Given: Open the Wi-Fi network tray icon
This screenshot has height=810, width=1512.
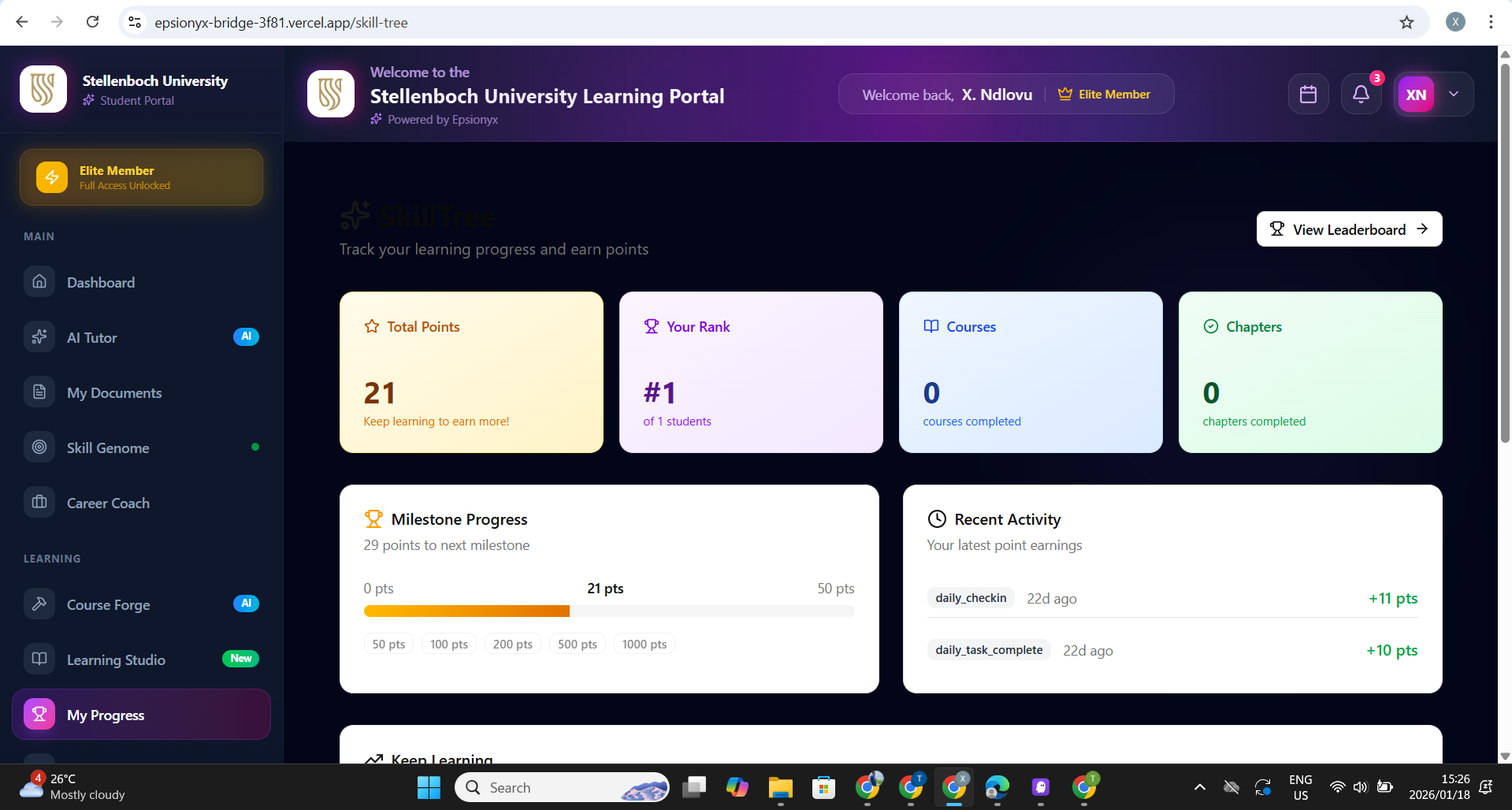Looking at the screenshot, I should coord(1338,787).
